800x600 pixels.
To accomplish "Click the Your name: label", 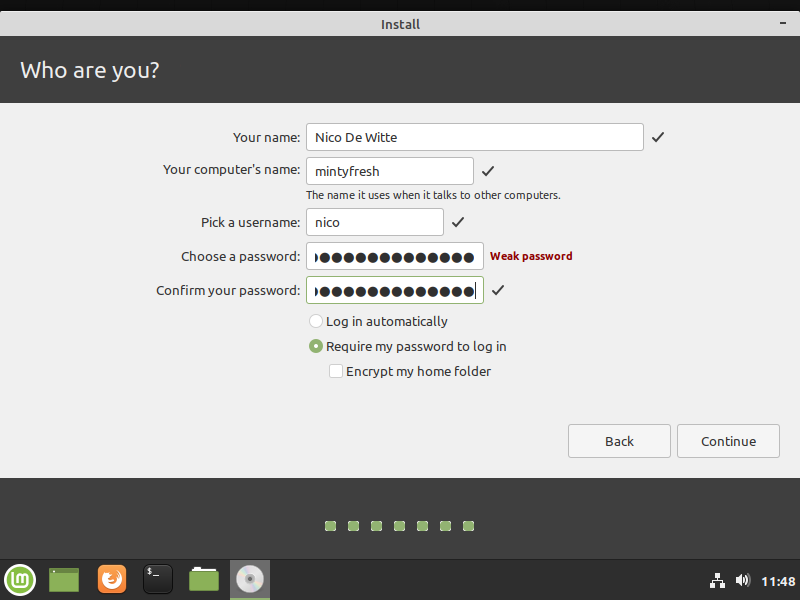I will (266, 137).
